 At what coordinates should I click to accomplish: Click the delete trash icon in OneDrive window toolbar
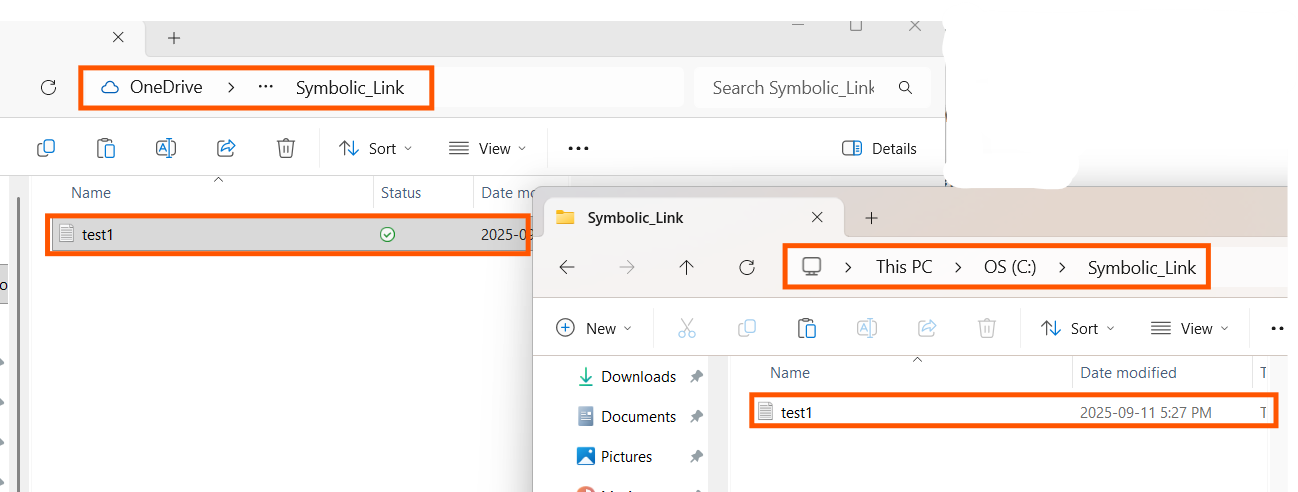286,148
